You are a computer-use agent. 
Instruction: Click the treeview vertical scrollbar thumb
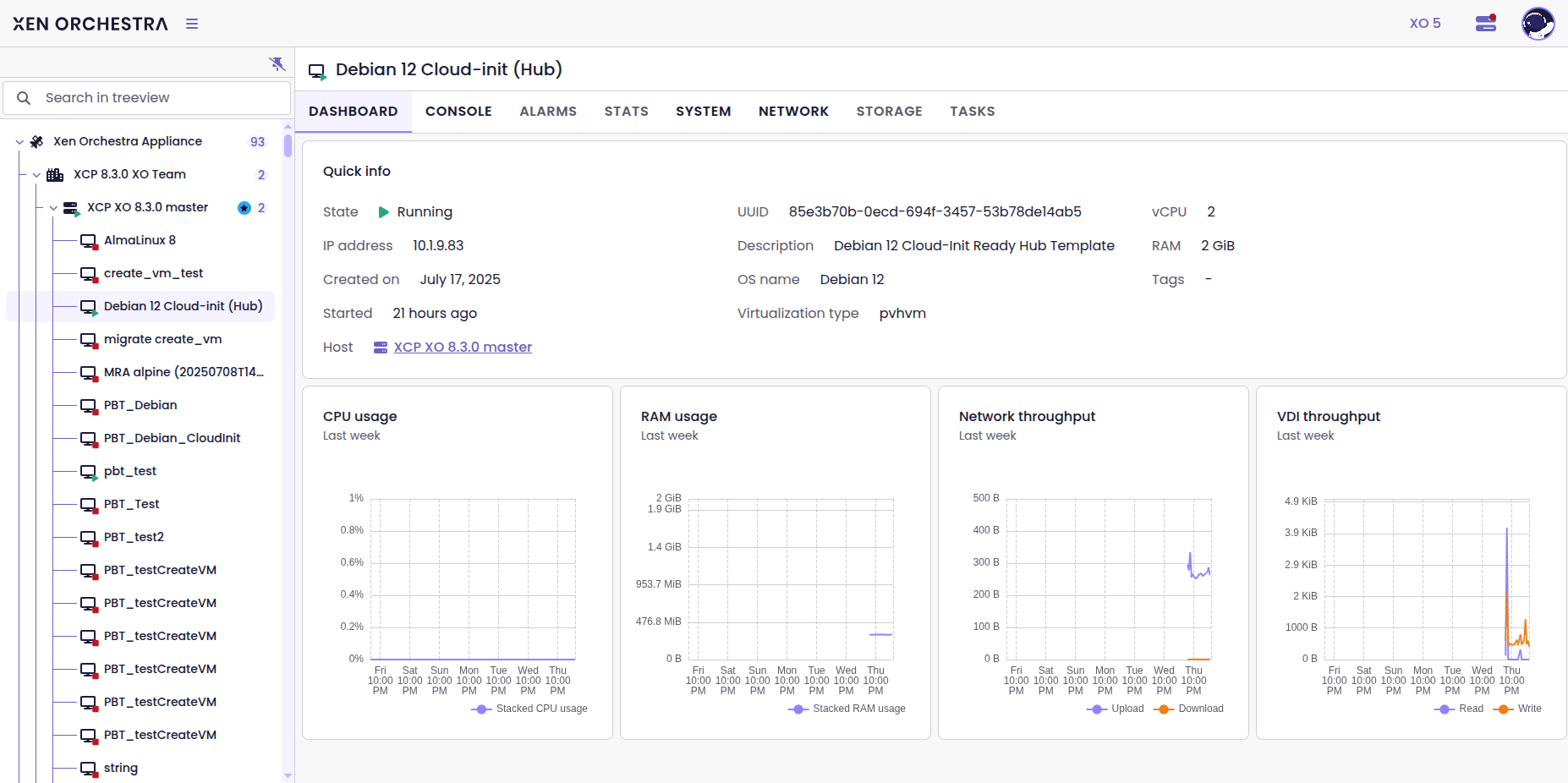[x=288, y=145]
